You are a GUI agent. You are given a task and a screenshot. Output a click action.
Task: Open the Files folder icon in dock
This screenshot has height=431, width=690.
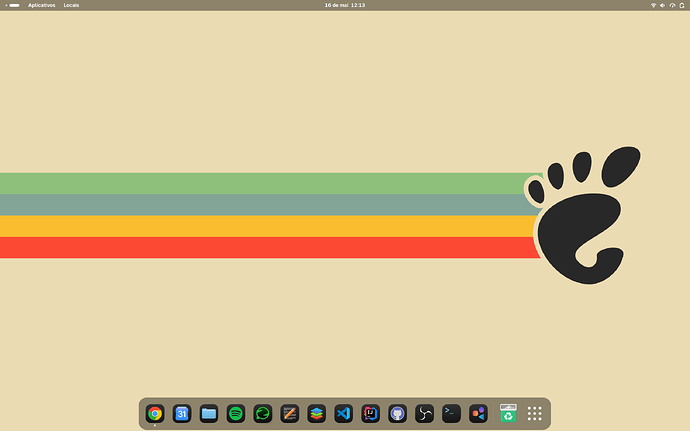pos(209,413)
